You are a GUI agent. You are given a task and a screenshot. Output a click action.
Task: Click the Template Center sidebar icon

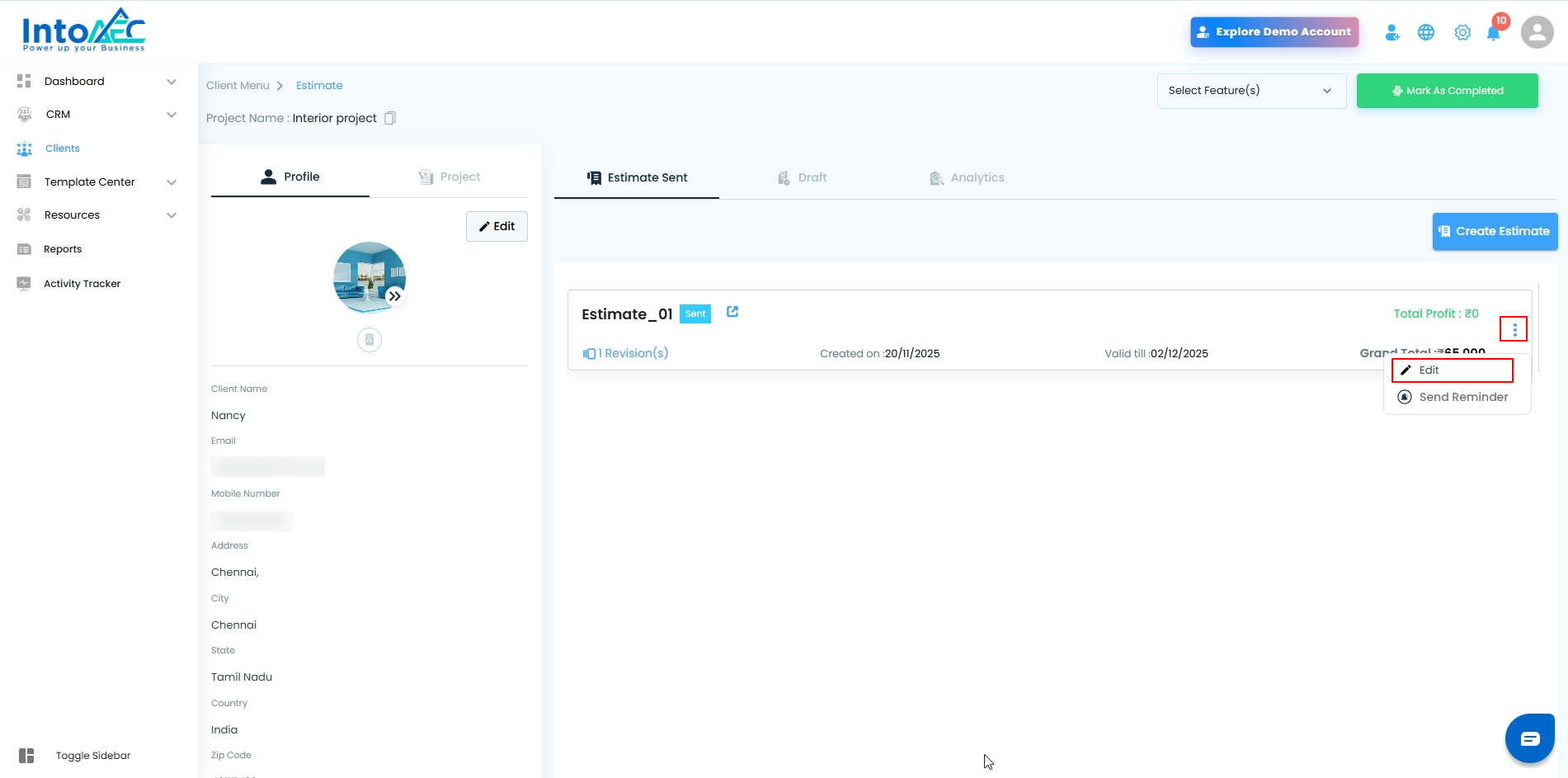24,182
